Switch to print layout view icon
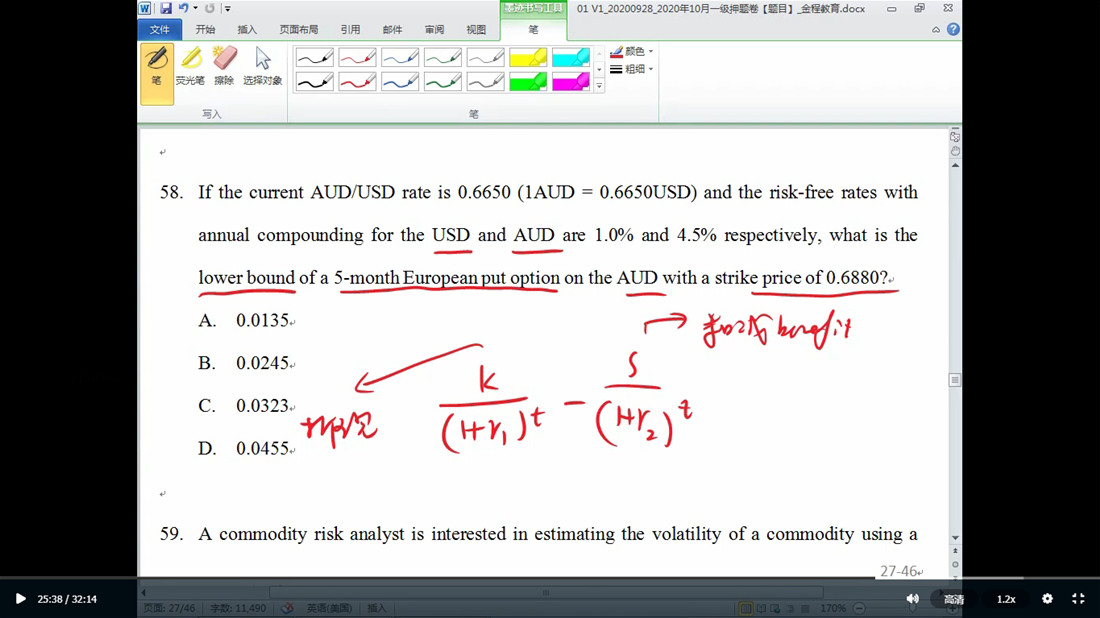Image resolution: width=1100 pixels, height=618 pixels. (x=746, y=608)
